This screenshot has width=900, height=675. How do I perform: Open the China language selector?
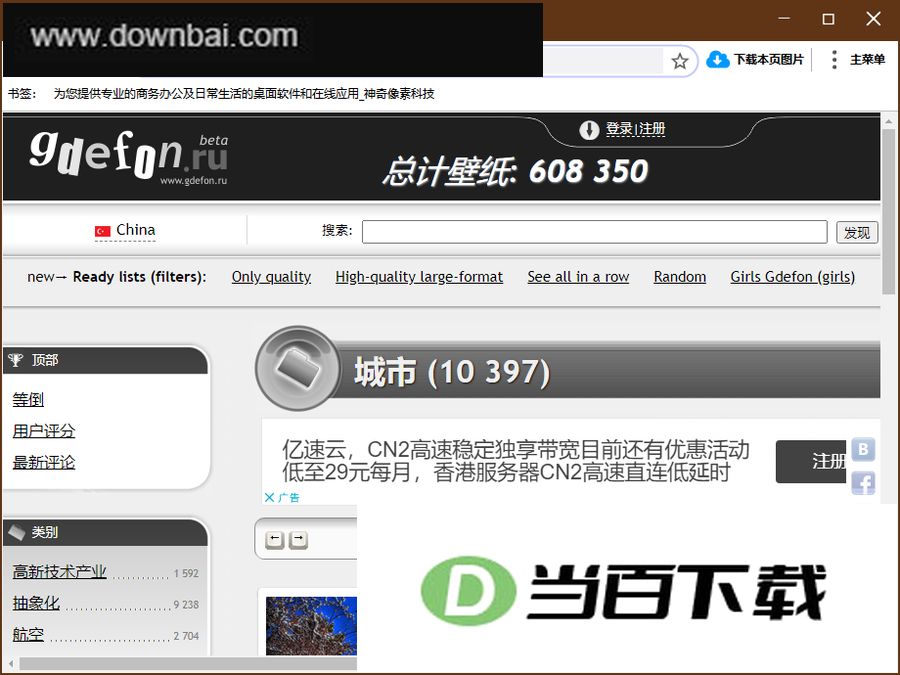[125, 230]
